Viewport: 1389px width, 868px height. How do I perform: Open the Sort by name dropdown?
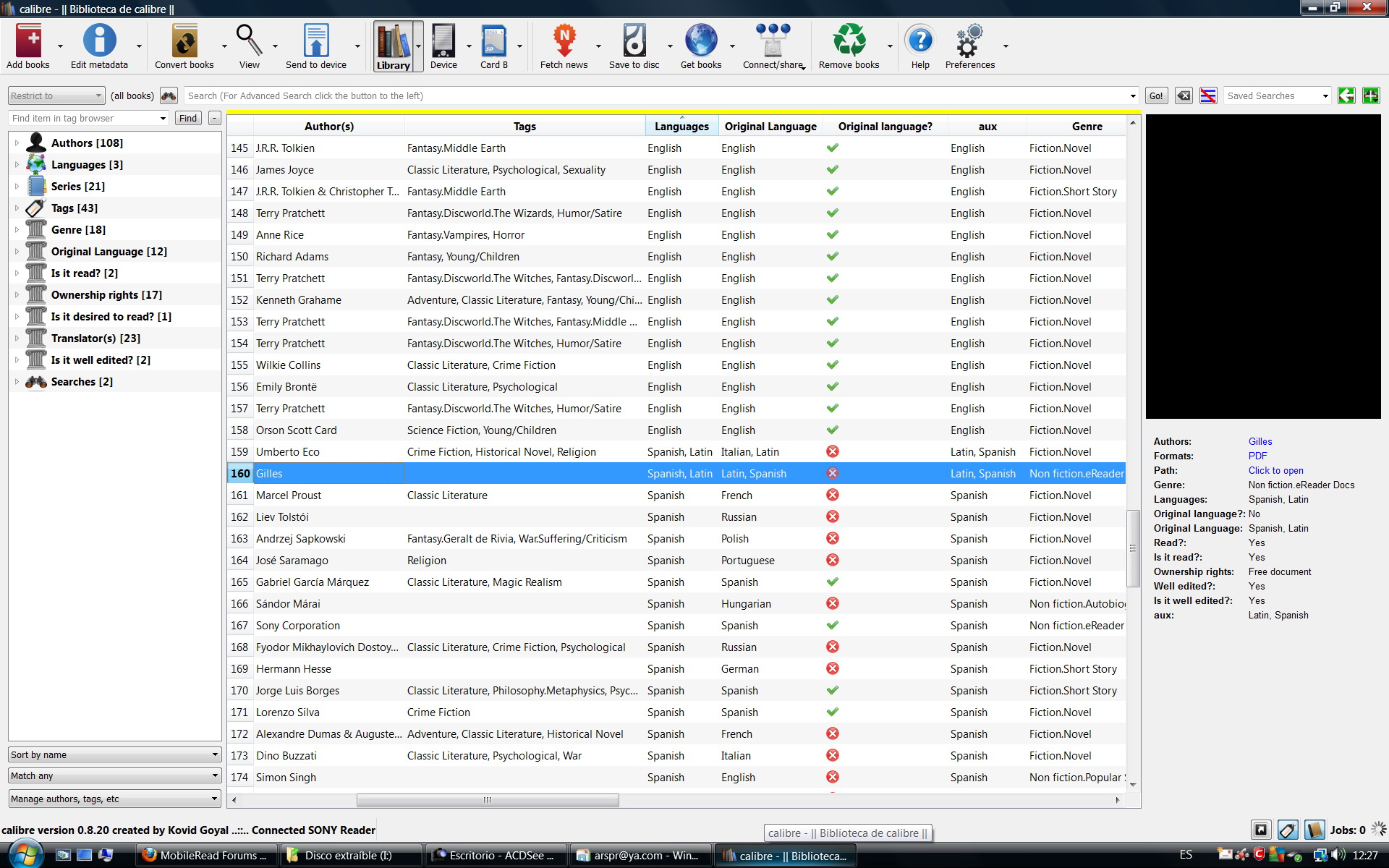click(x=114, y=754)
